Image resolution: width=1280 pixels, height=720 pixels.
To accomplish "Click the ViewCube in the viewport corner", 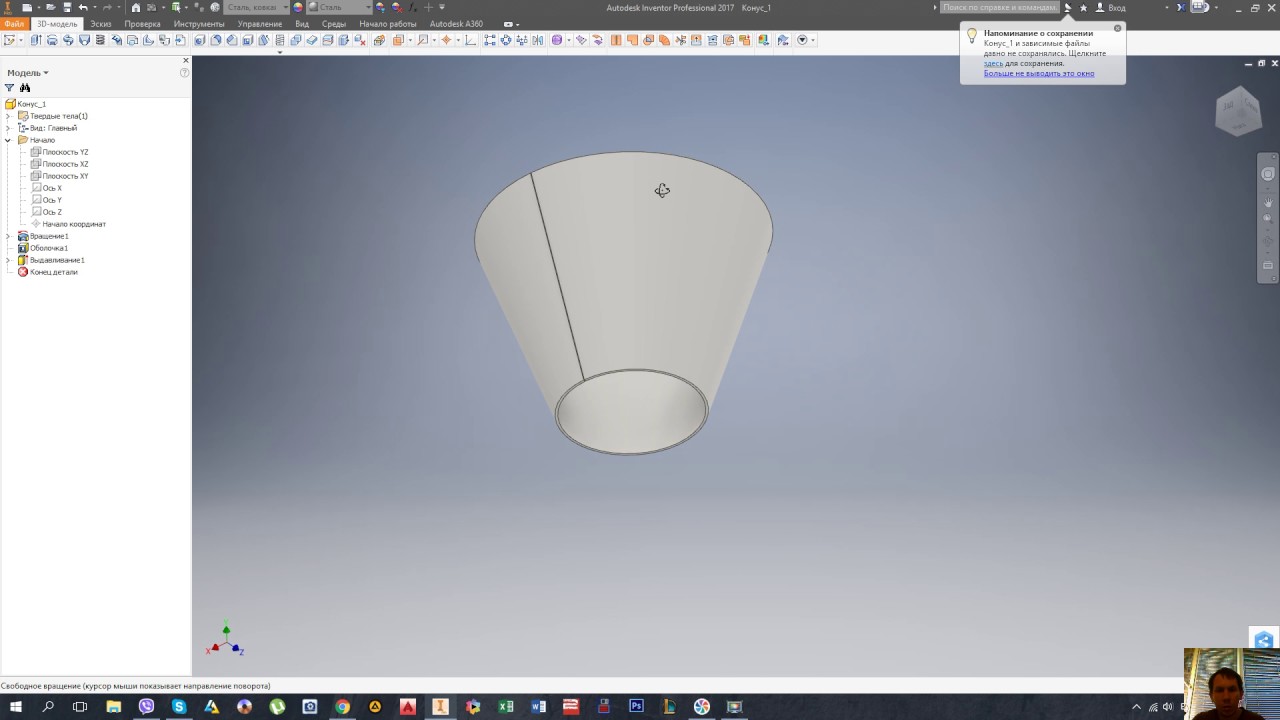I will click(1237, 111).
